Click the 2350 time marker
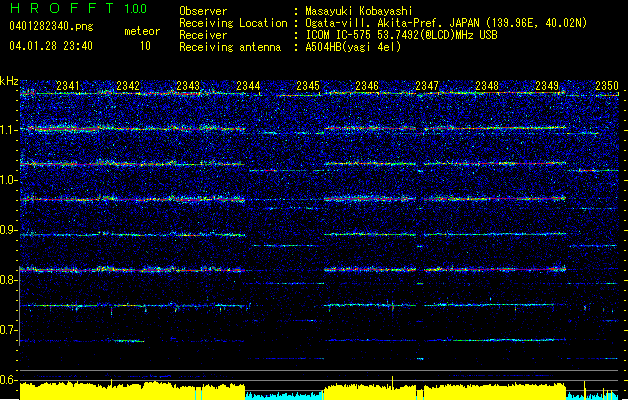The width and height of the screenshot is (629, 400). pyautogui.click(x=607, y=86)
